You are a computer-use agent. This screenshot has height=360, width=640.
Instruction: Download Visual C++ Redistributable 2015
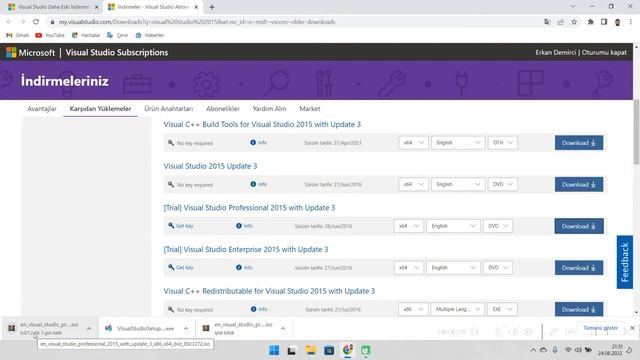pos(579,309)
